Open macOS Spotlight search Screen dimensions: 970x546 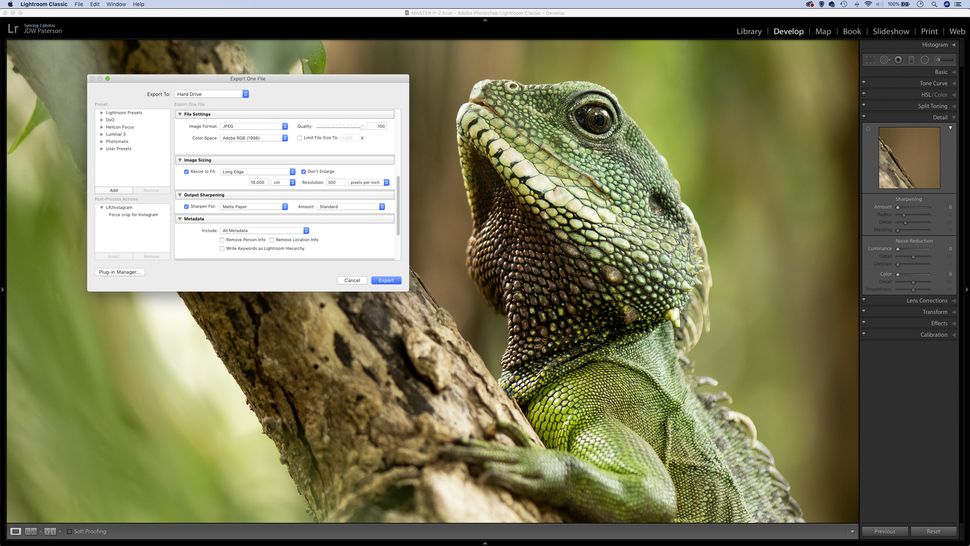click(x=934, y=4)
